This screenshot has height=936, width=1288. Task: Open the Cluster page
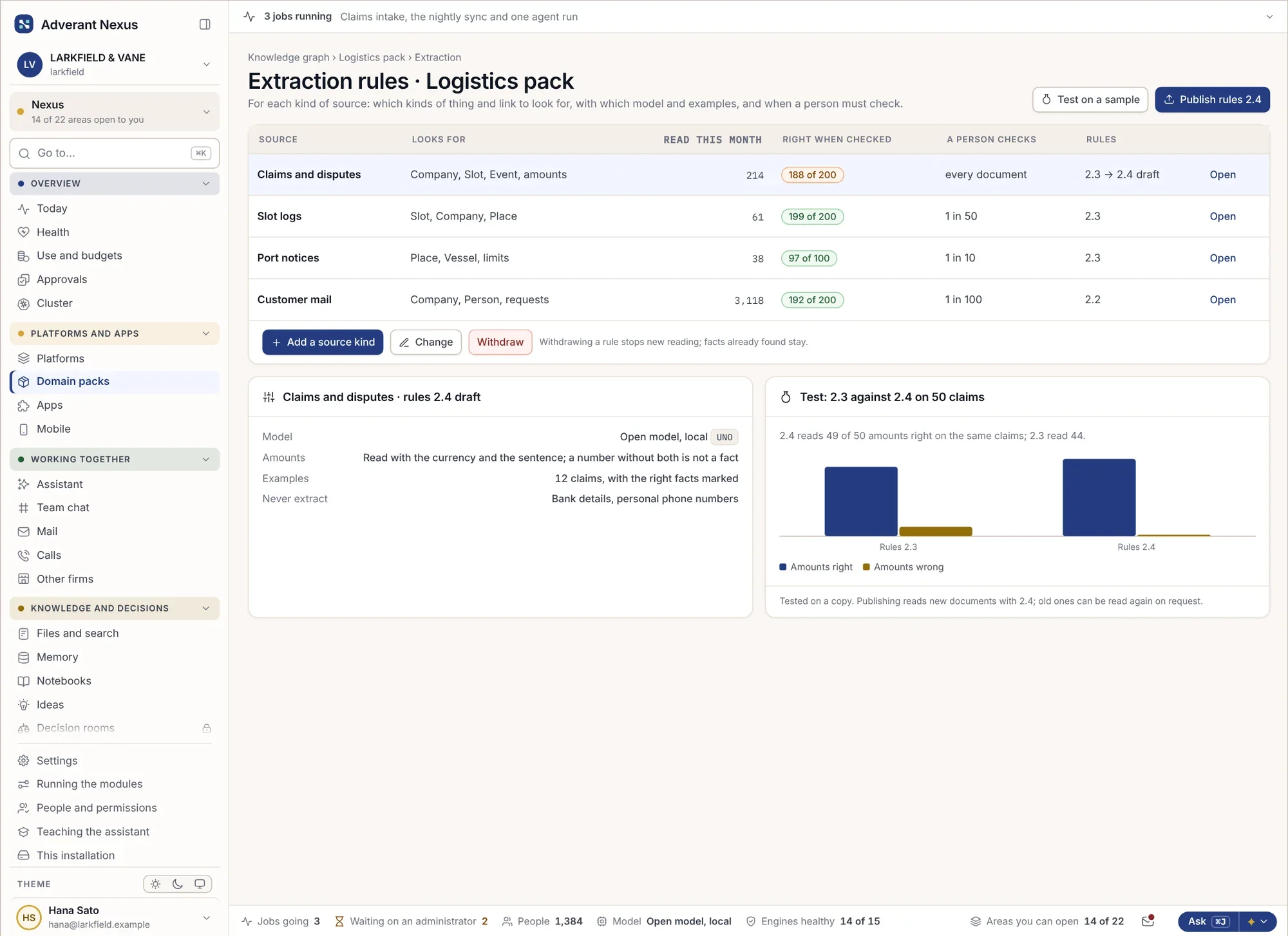pyautogui.click(x=54, y=303)
